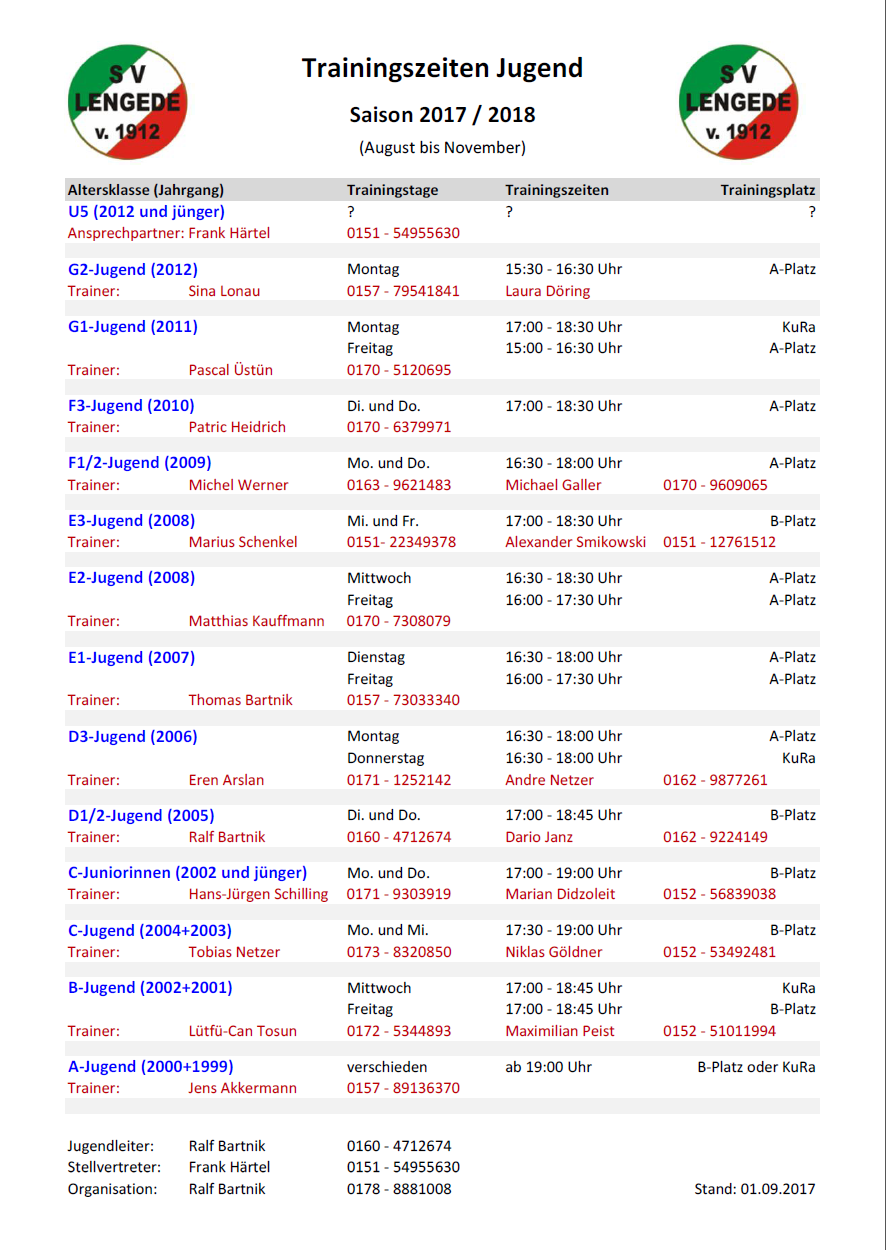Click Jens Akkermann's phone number 0157 - 89136370
This screenshot has height=1250, width=886.
click(403, 1088)
